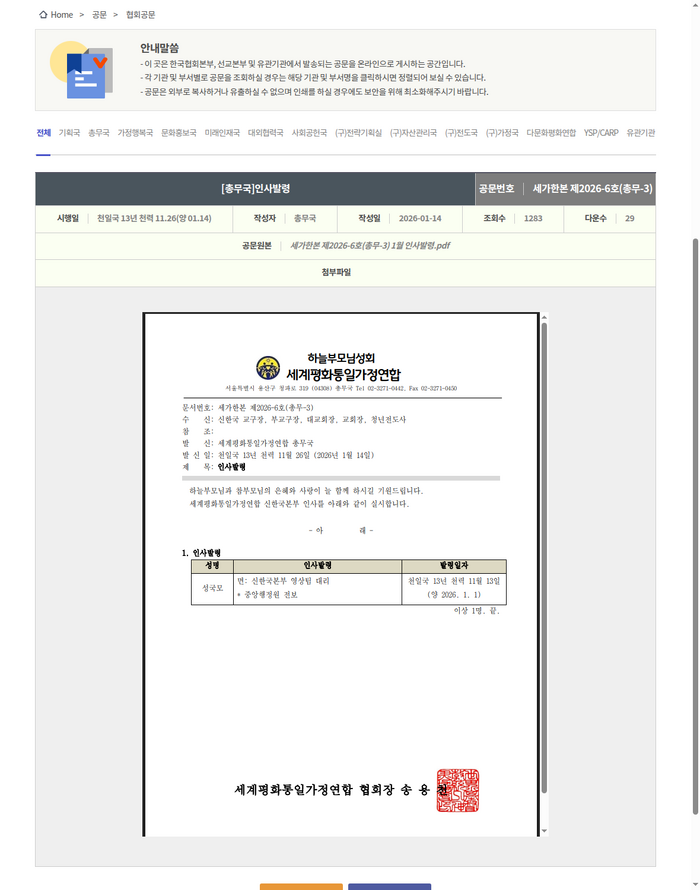The height and width of the screenshot is (890, 700).
Task: Select the (구)전도국 tab
Action: click(461, 133)
